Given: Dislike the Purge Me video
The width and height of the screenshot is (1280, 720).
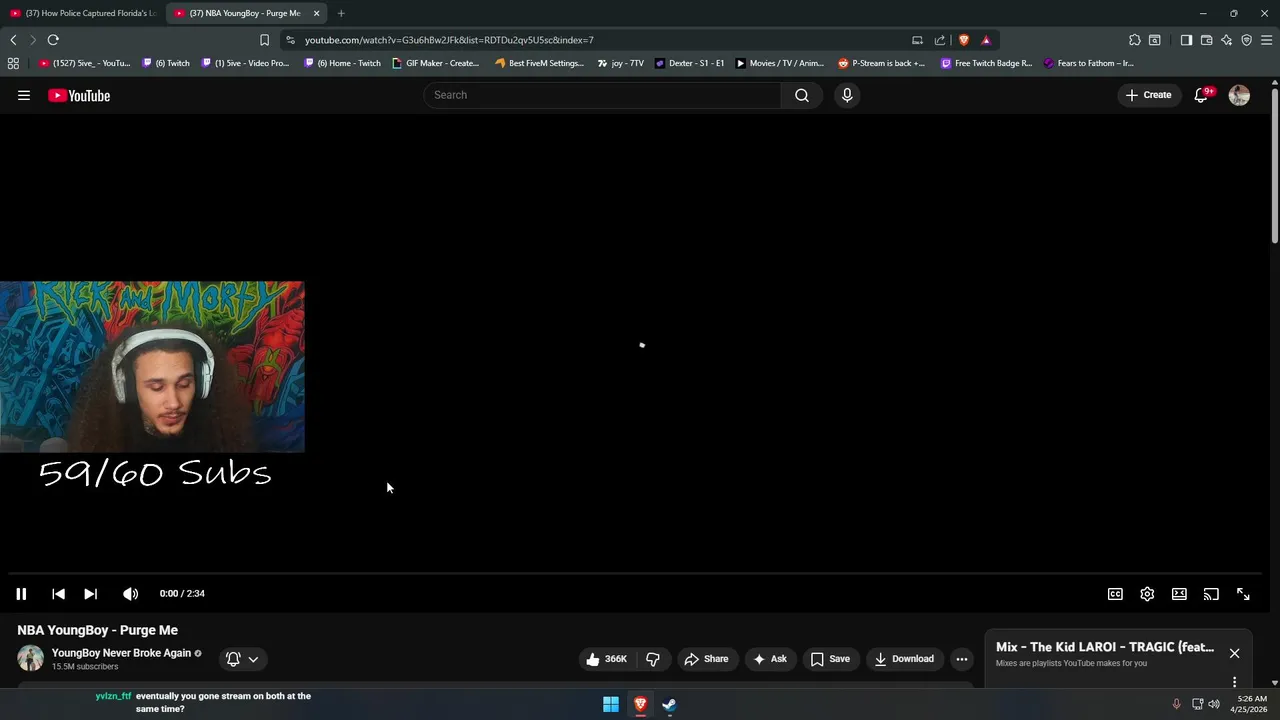Looking at the screenshot, I should [653, 659].
